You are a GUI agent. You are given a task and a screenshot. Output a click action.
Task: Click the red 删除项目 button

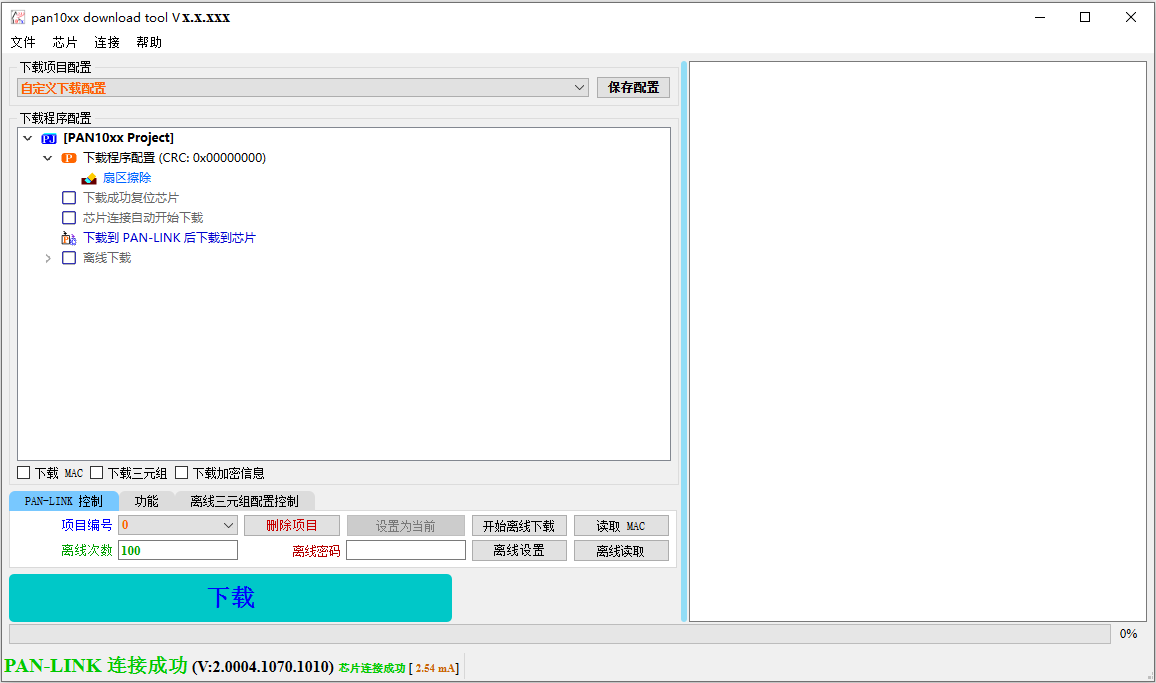click(292, 525)
